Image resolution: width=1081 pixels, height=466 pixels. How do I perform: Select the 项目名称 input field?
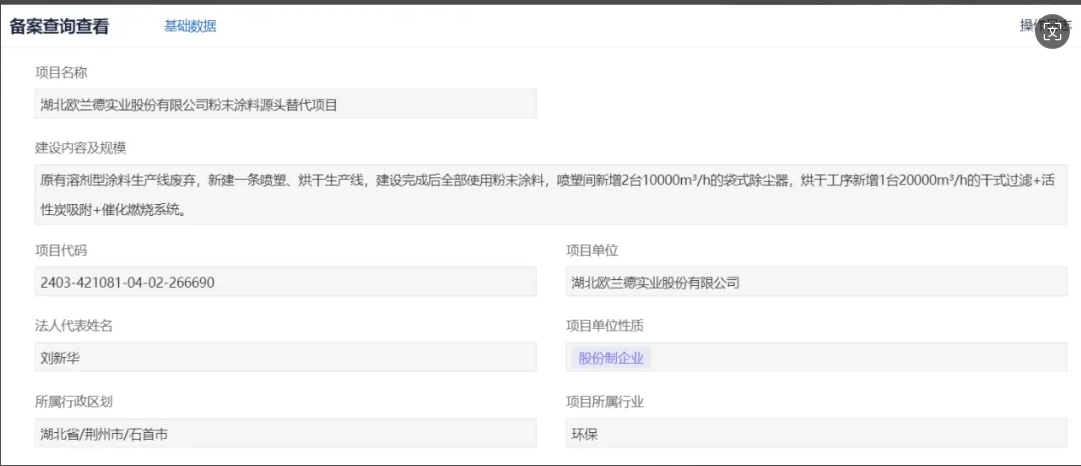(285, 104)
